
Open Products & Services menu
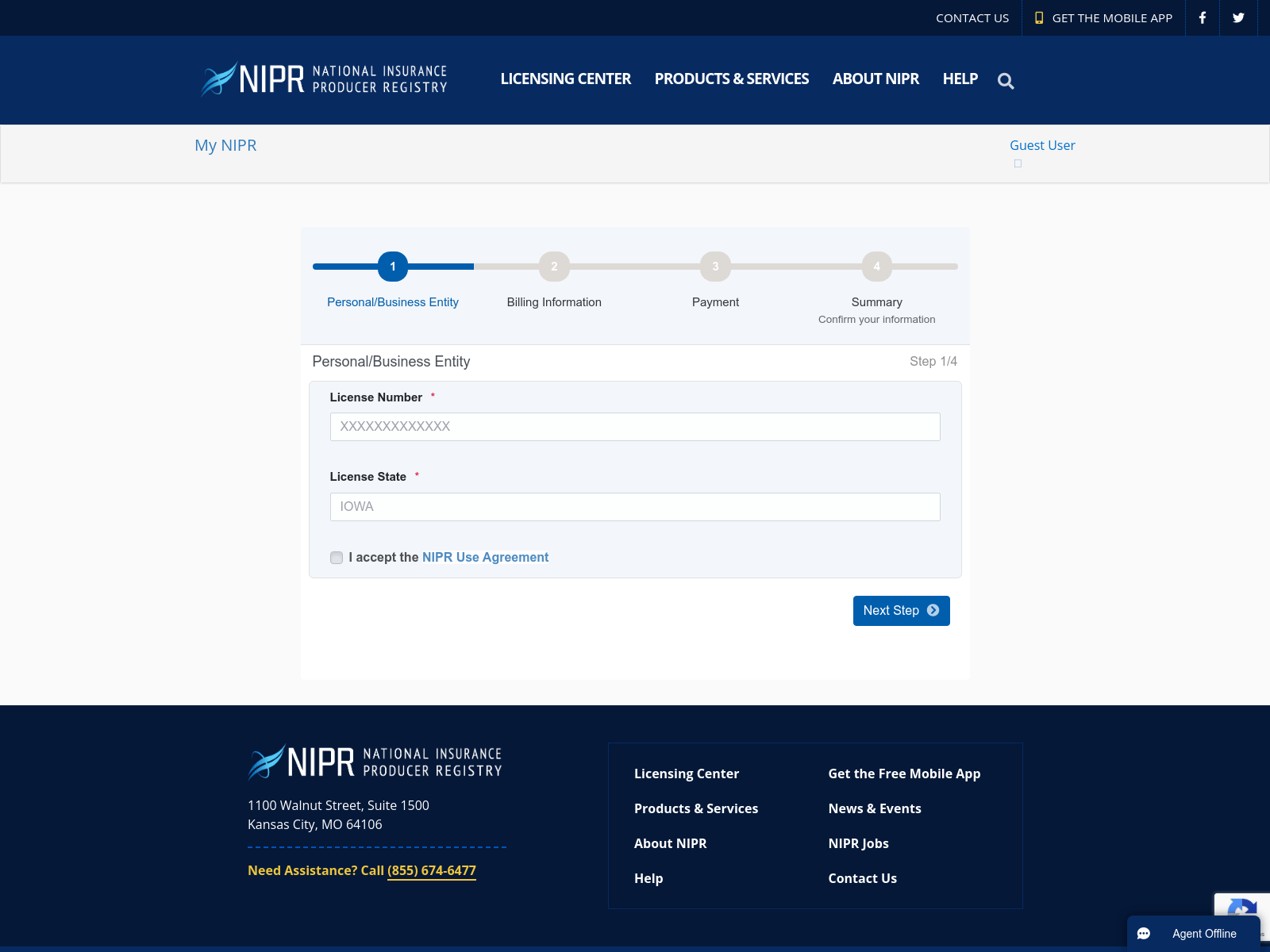coord(732,79)
